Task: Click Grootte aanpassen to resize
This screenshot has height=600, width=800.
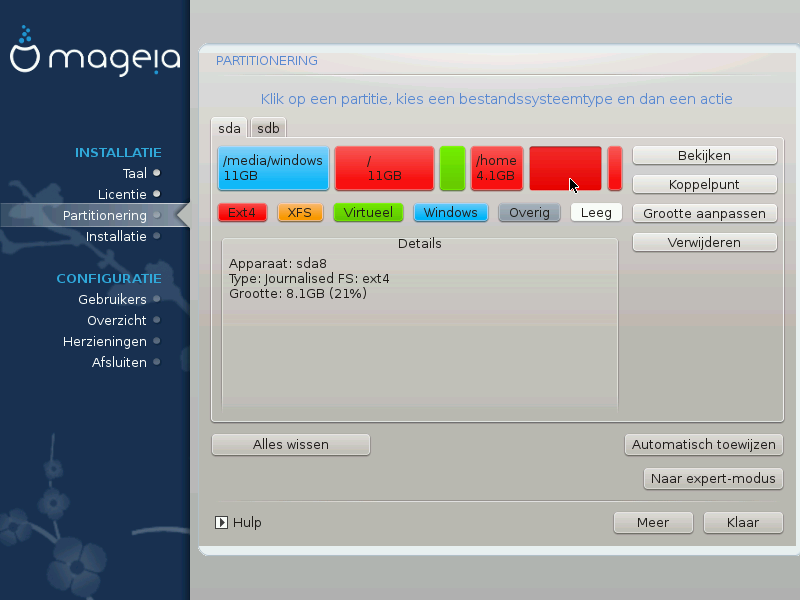Action: pos(705,213)
